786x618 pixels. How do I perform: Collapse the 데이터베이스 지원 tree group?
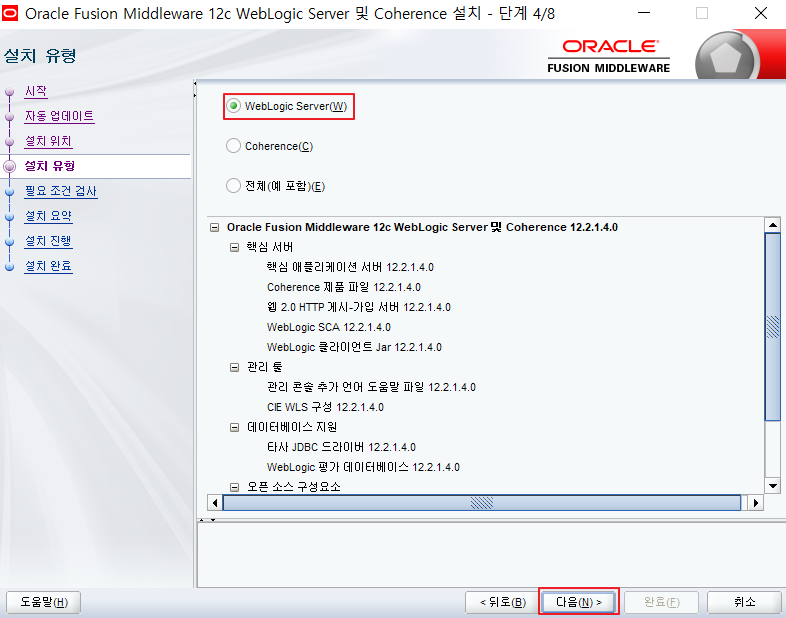coord(234,428)
